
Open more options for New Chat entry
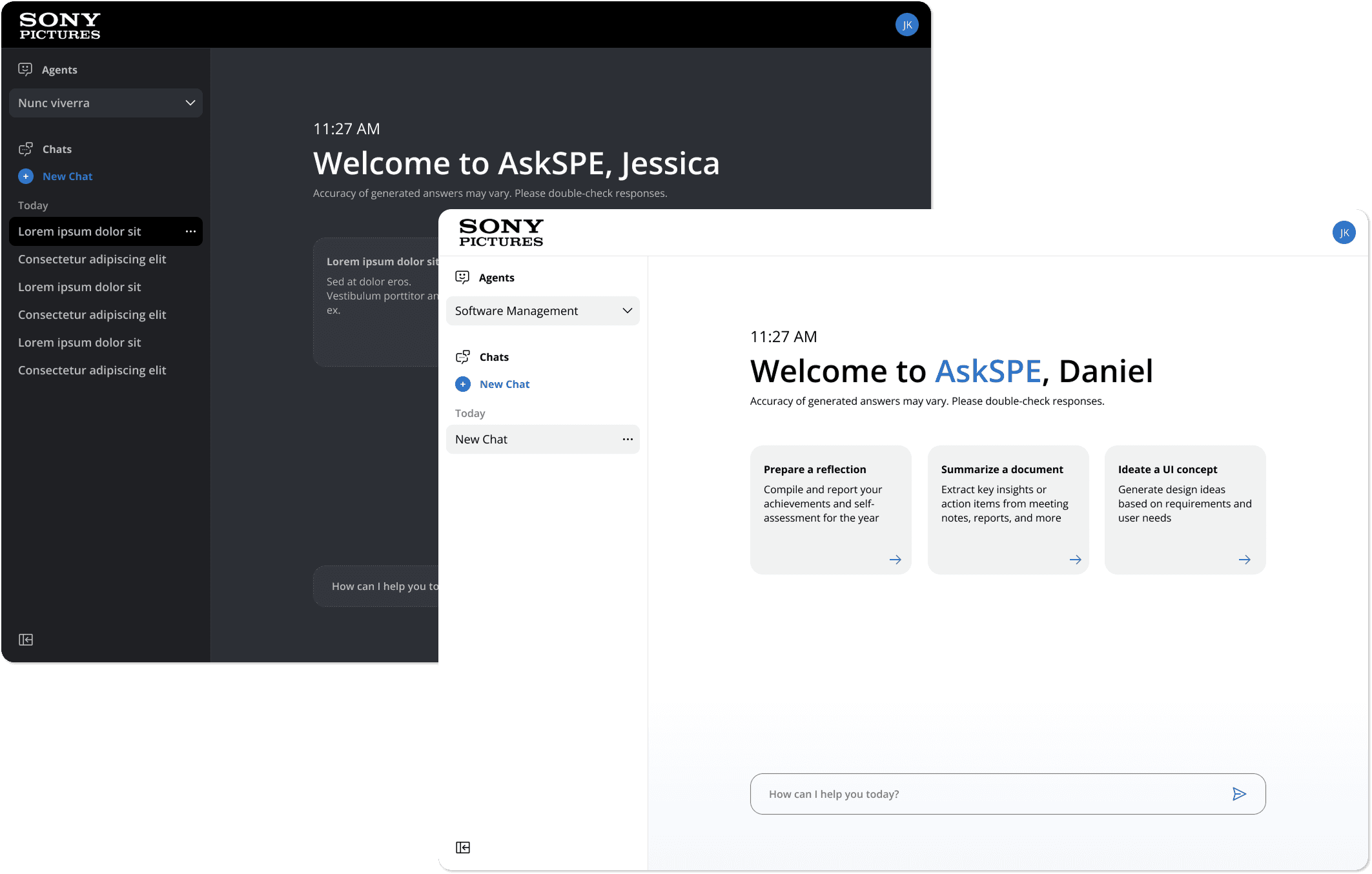pyautogui.click(x=628, y=439)
